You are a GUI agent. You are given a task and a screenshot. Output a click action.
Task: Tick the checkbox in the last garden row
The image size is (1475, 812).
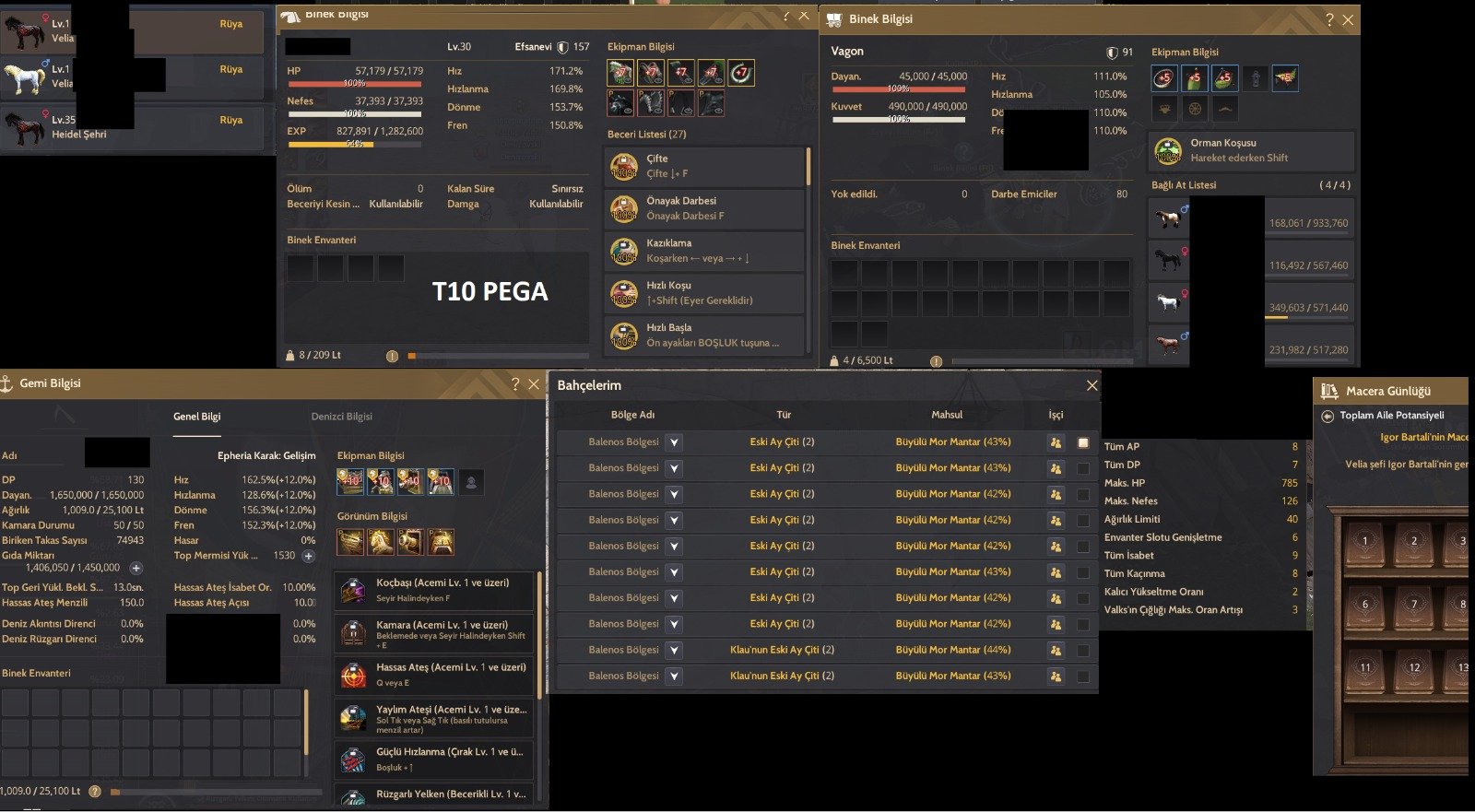tap(1083, 677)
